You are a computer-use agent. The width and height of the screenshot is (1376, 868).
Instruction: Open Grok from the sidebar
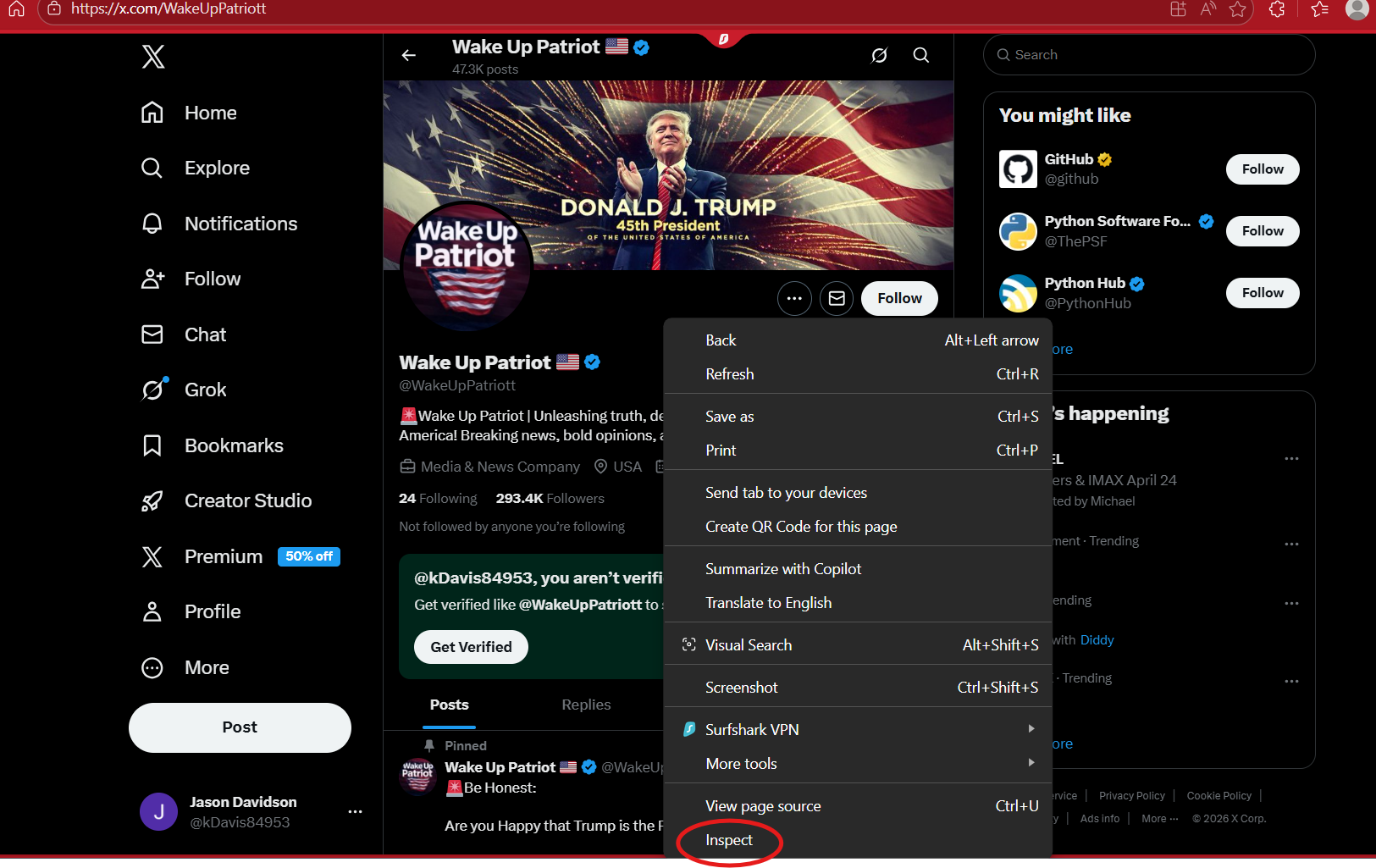[x=183, y=390]
